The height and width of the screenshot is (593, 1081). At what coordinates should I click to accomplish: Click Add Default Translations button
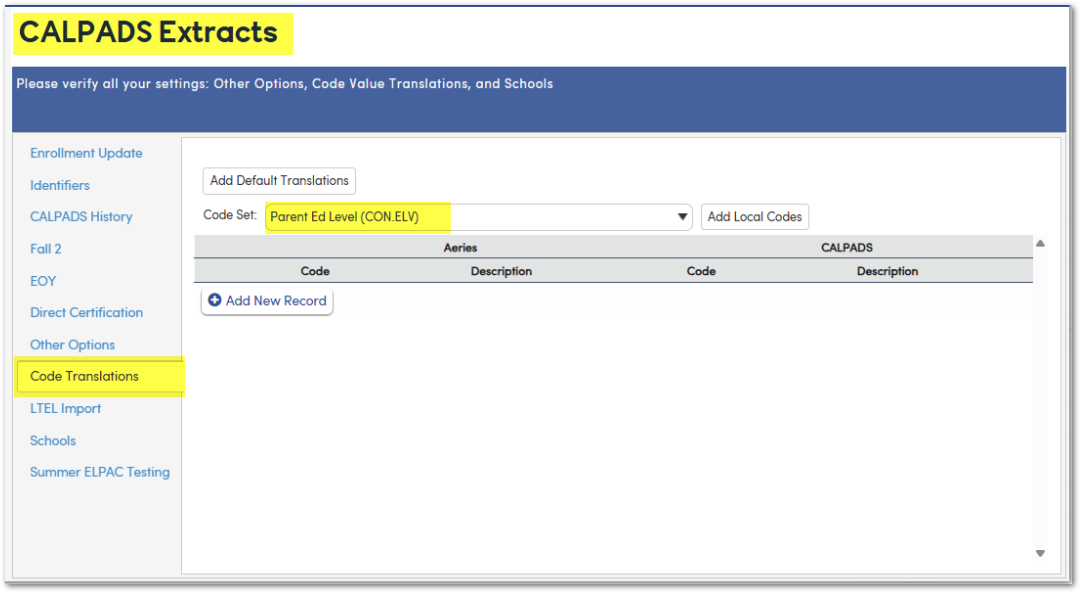click(x=279, y=181)
